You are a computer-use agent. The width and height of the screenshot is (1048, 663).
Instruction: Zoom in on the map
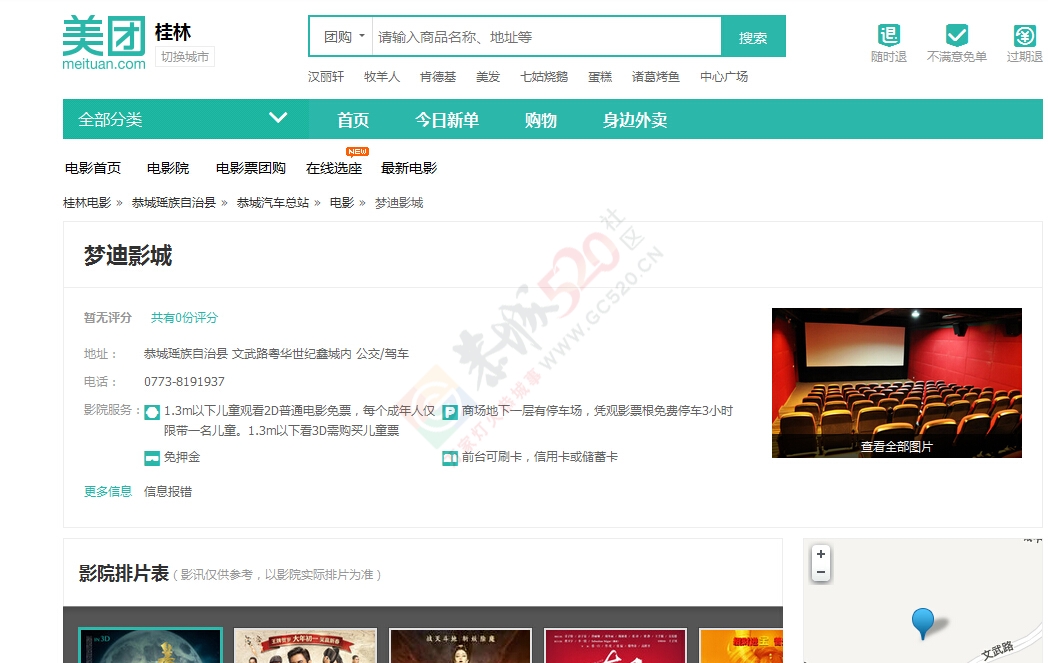click(x=821, y=554)
